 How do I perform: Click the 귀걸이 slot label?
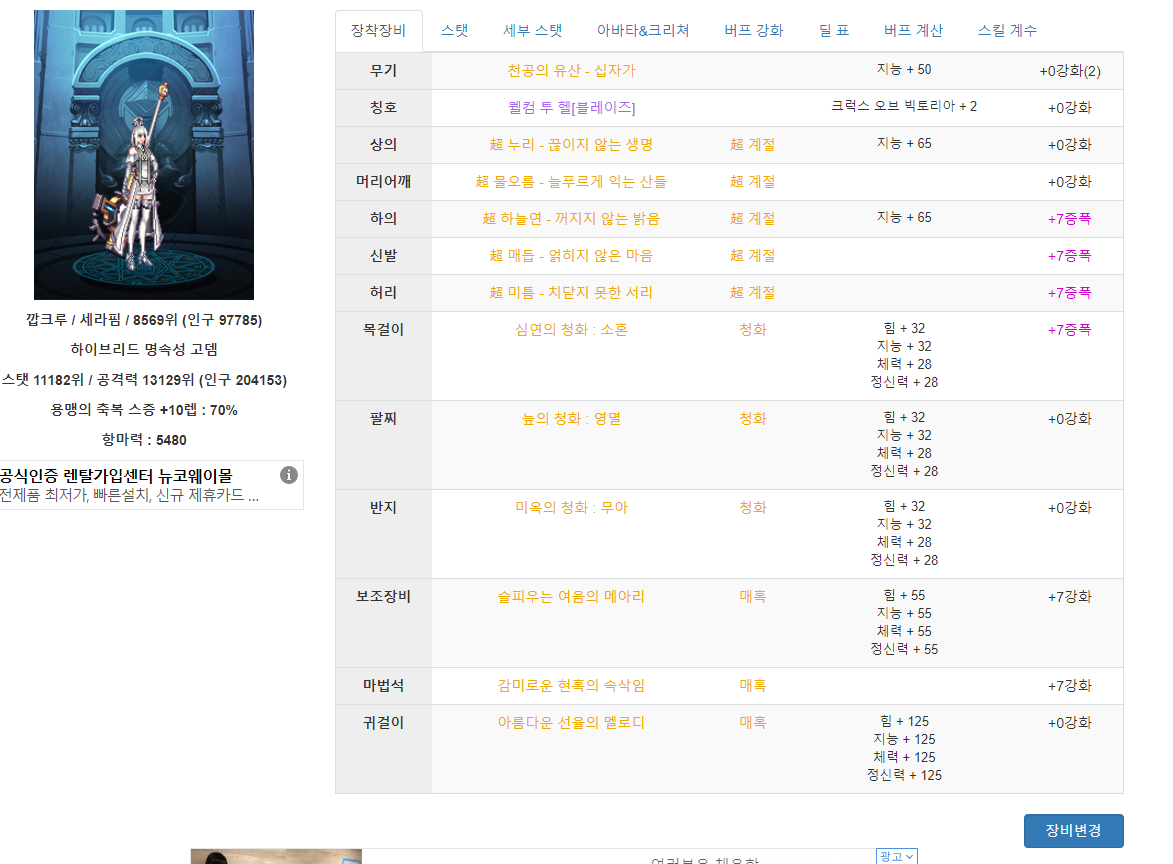pyautogui.click(x=383, y=723)
